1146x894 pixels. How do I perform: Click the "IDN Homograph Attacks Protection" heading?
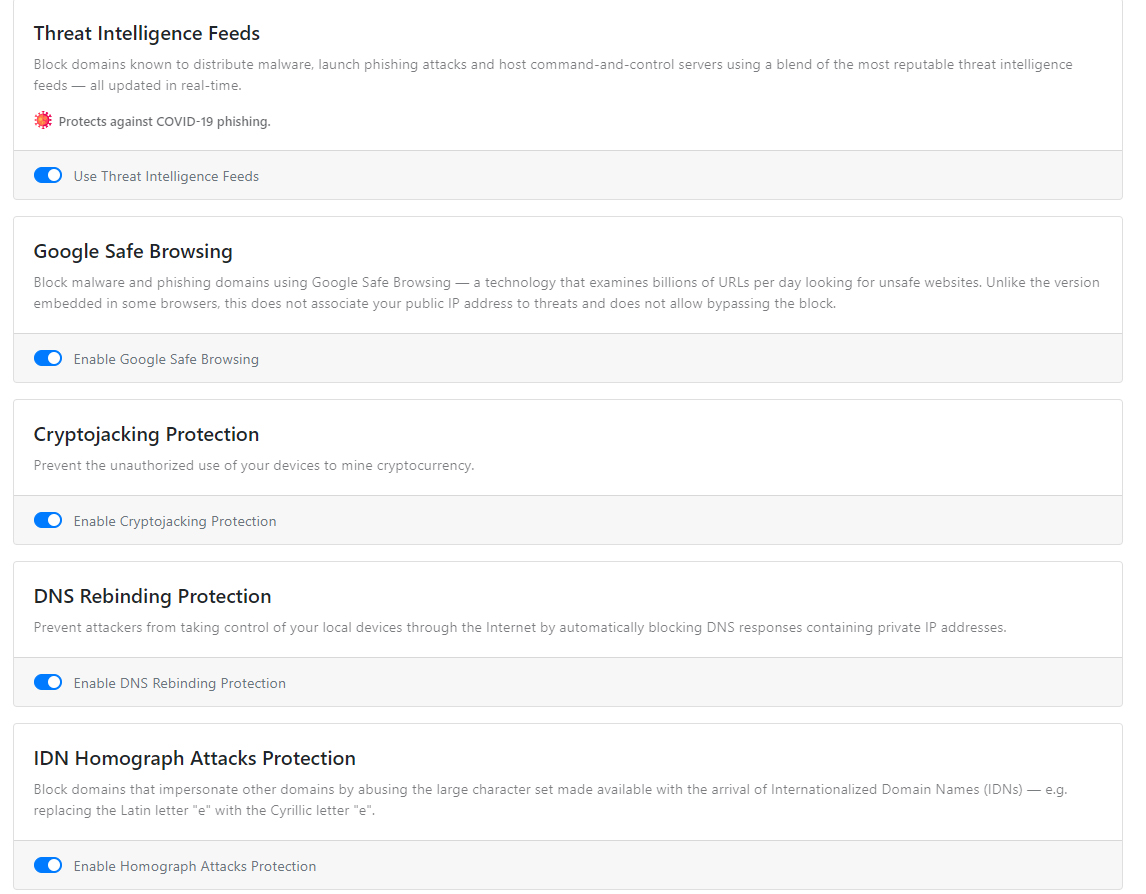(195, 758)
